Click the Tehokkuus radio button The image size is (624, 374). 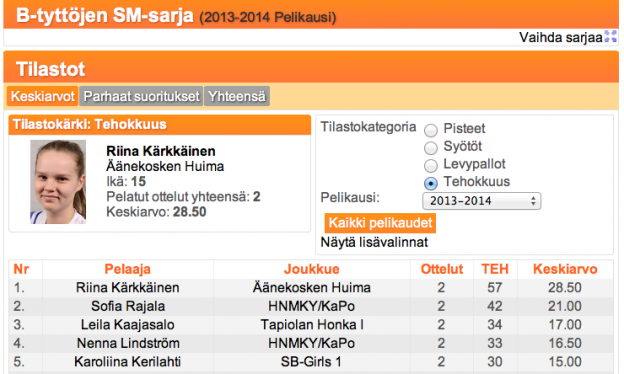click(431, 183)
